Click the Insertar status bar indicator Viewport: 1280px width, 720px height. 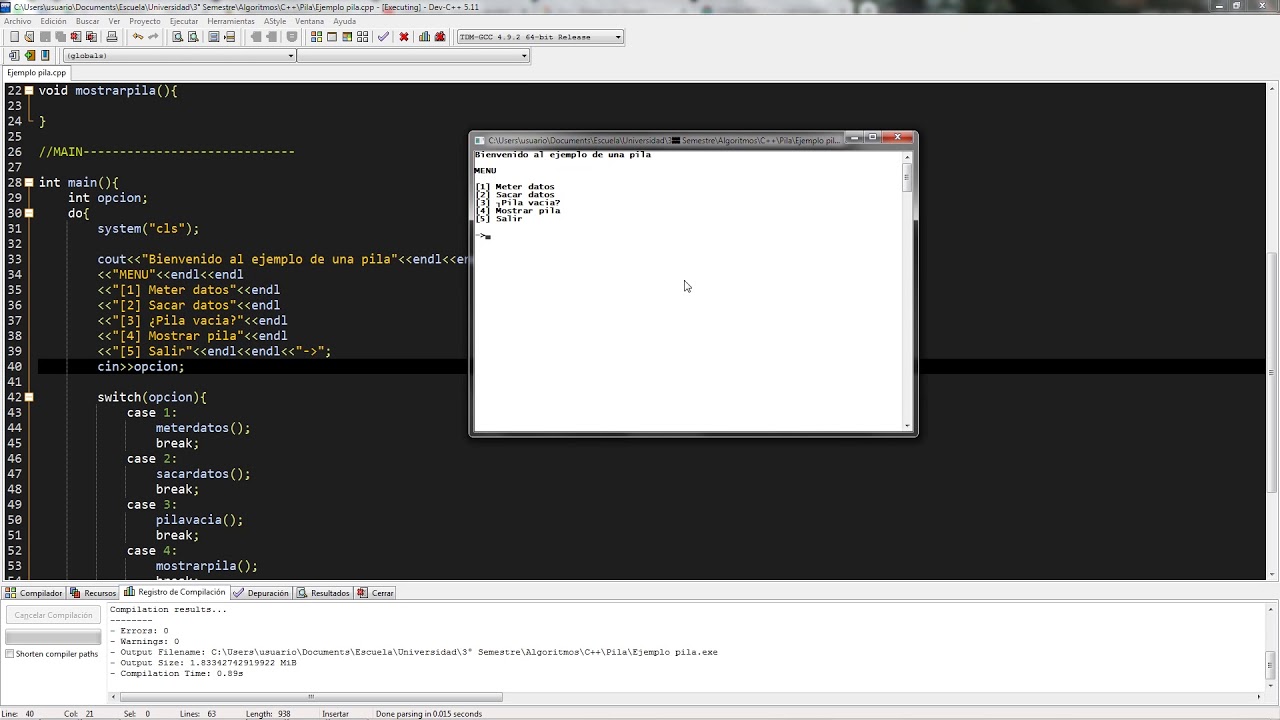pyautogui.click(x=336, y=714)
